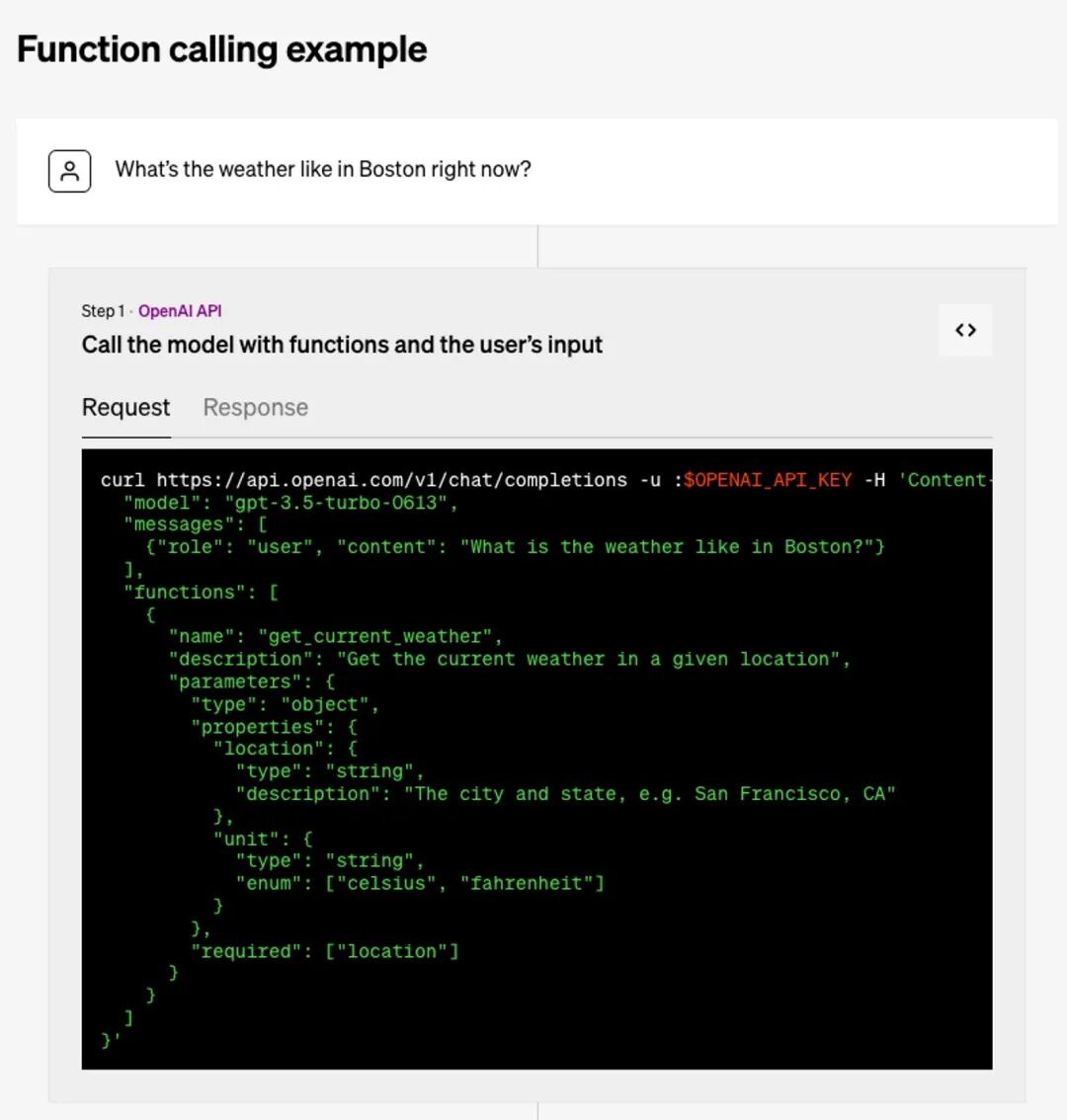Toggle the code view angle-brackets icon

965,330
